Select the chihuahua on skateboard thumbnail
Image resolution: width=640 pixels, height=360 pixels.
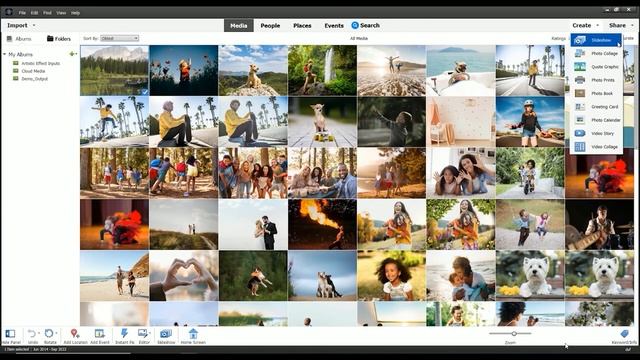pos(322,122)
